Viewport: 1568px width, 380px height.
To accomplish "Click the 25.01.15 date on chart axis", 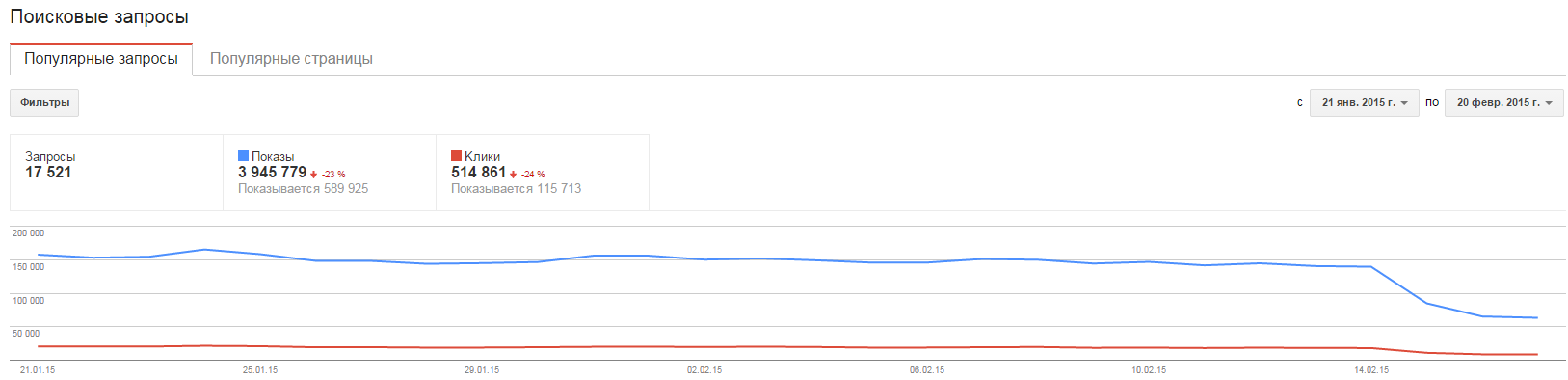I will point(260,370).
